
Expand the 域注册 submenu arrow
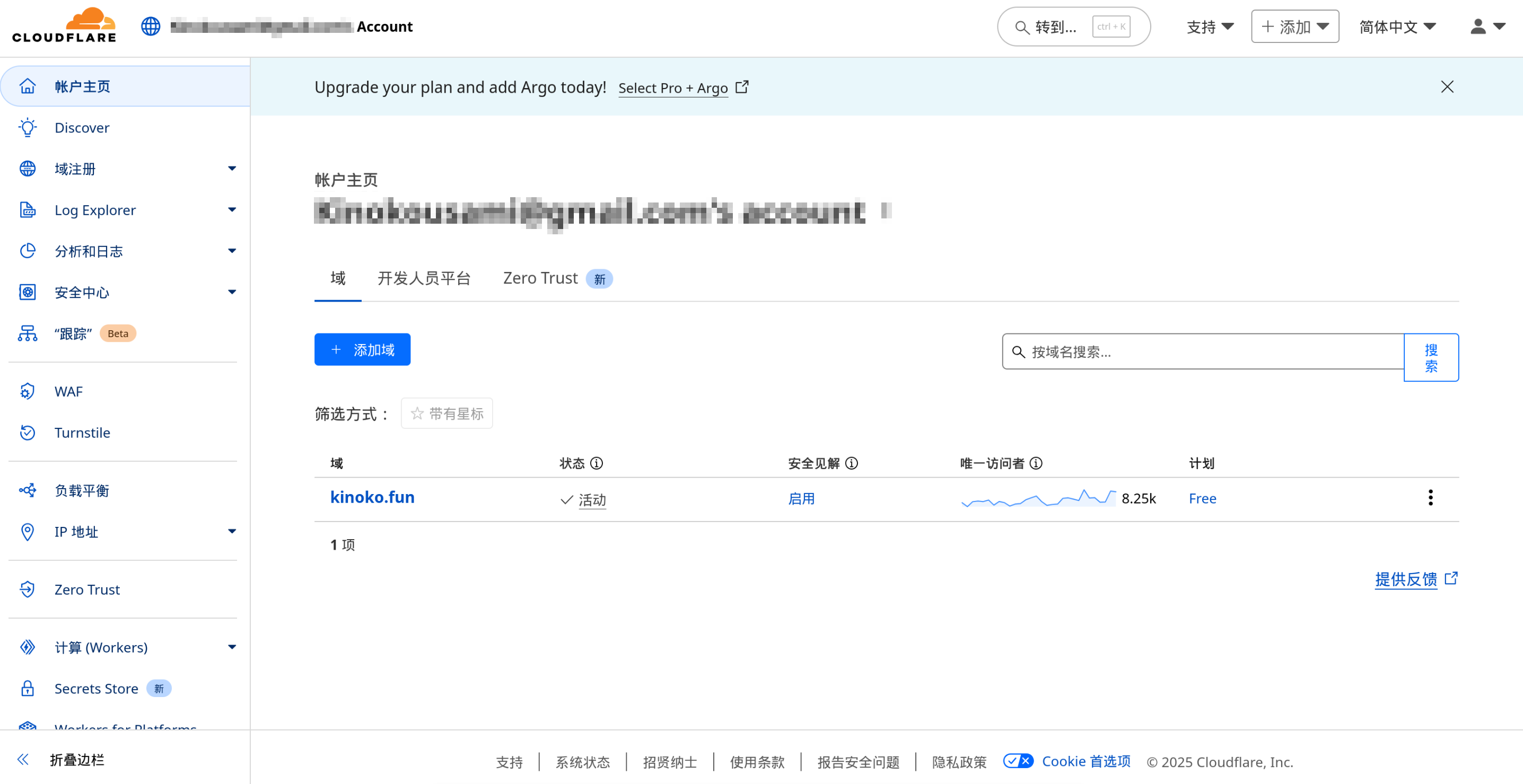click(x=232, y=169)
